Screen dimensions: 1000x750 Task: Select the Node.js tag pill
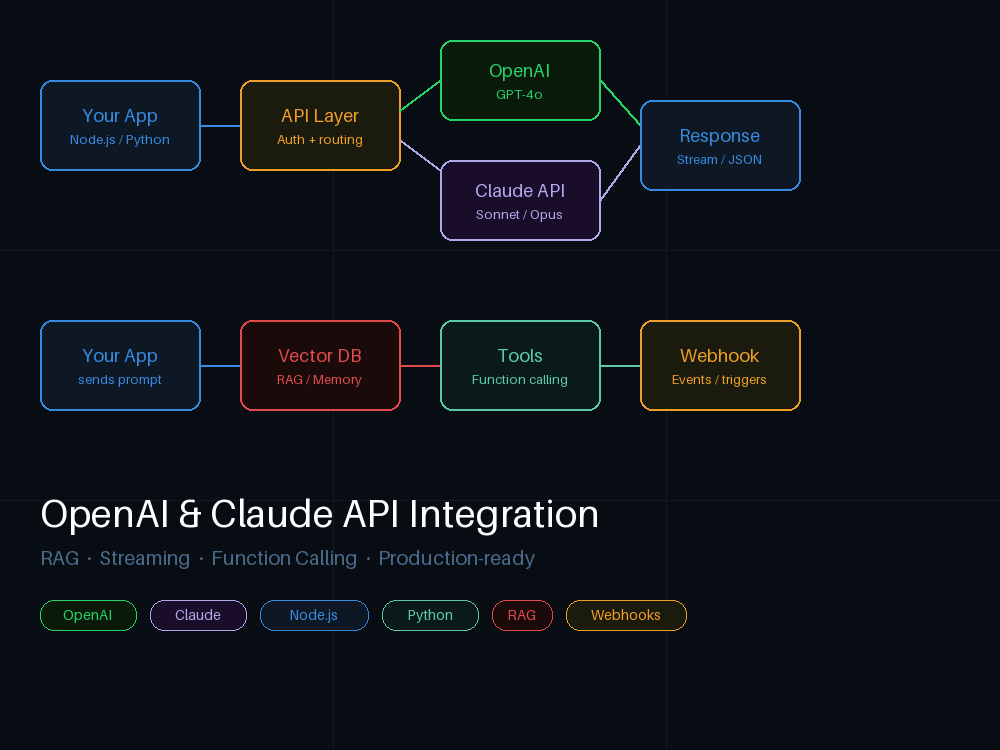[x=314, y=615]
